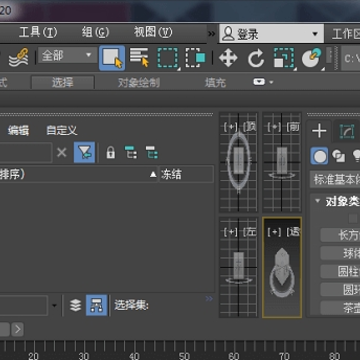Screen dimensions: 360x360
Task: Activate the Select and Scale tool
Action: (x=284, y=58)
